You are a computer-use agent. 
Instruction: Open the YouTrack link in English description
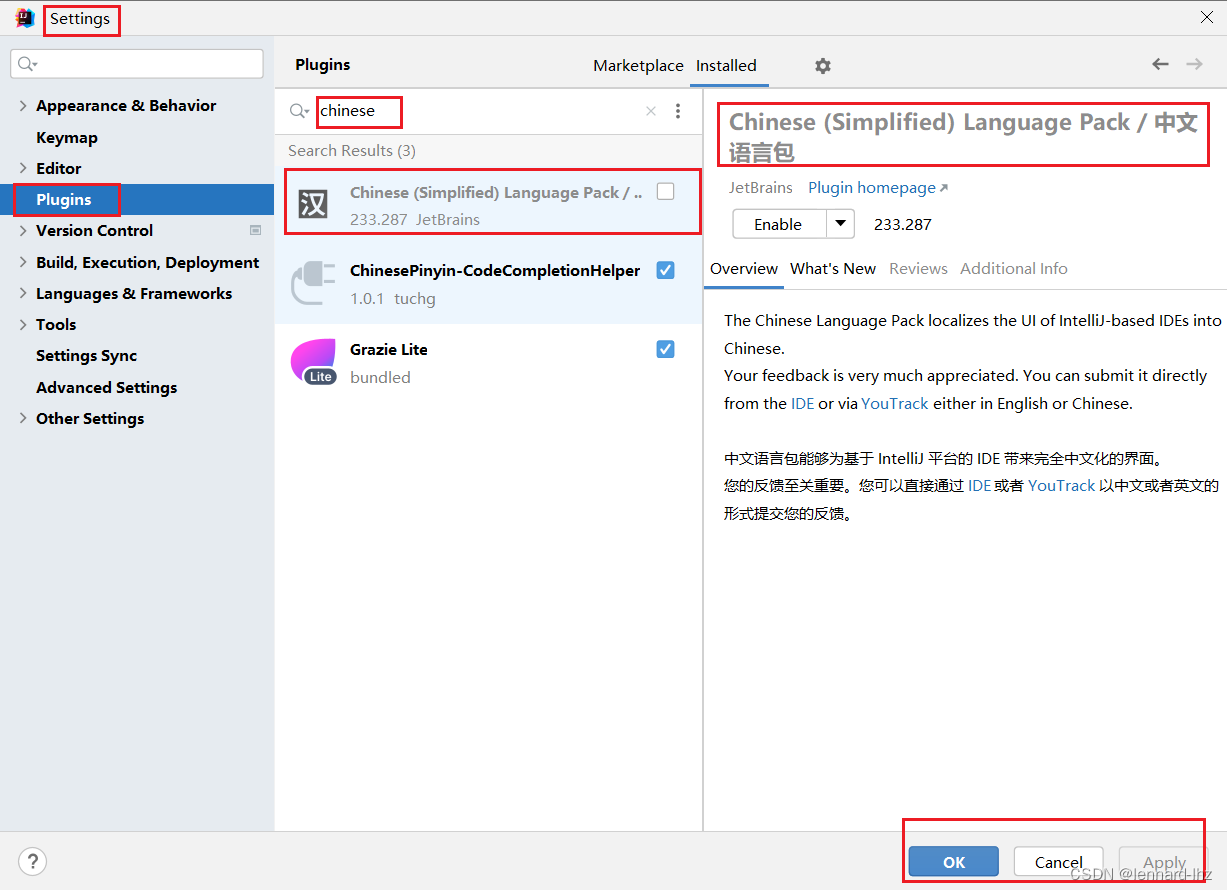click(x=895, y=403)
